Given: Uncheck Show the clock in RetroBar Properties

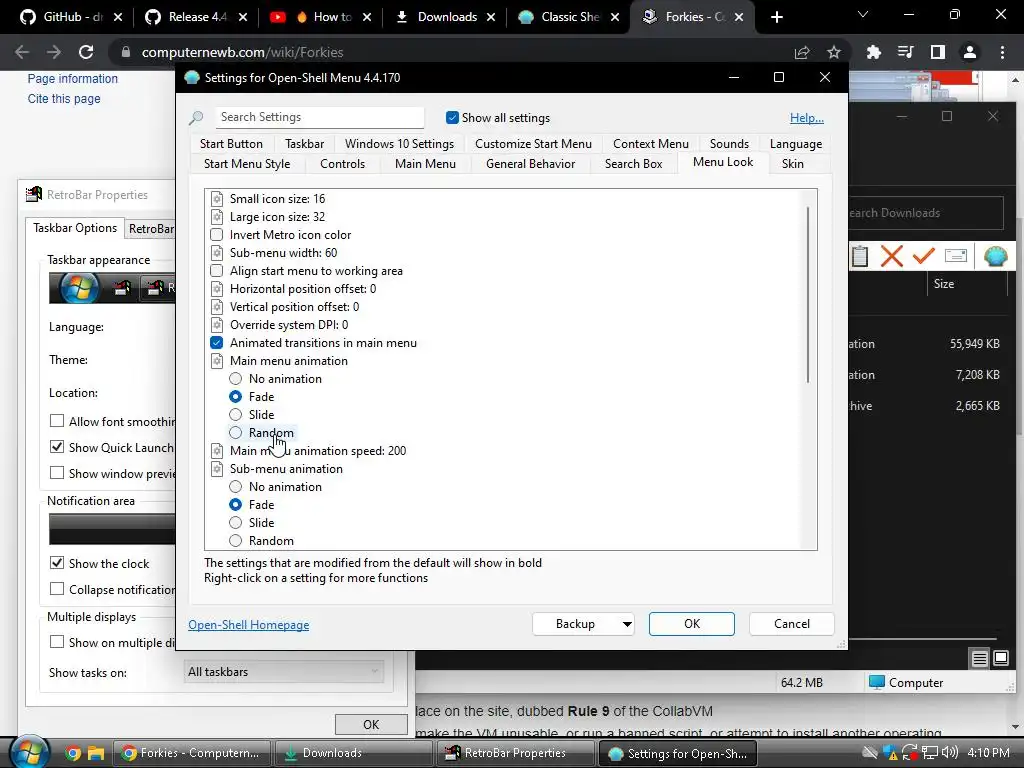Looking at the screenshot, I should click(x=57, y=563).
